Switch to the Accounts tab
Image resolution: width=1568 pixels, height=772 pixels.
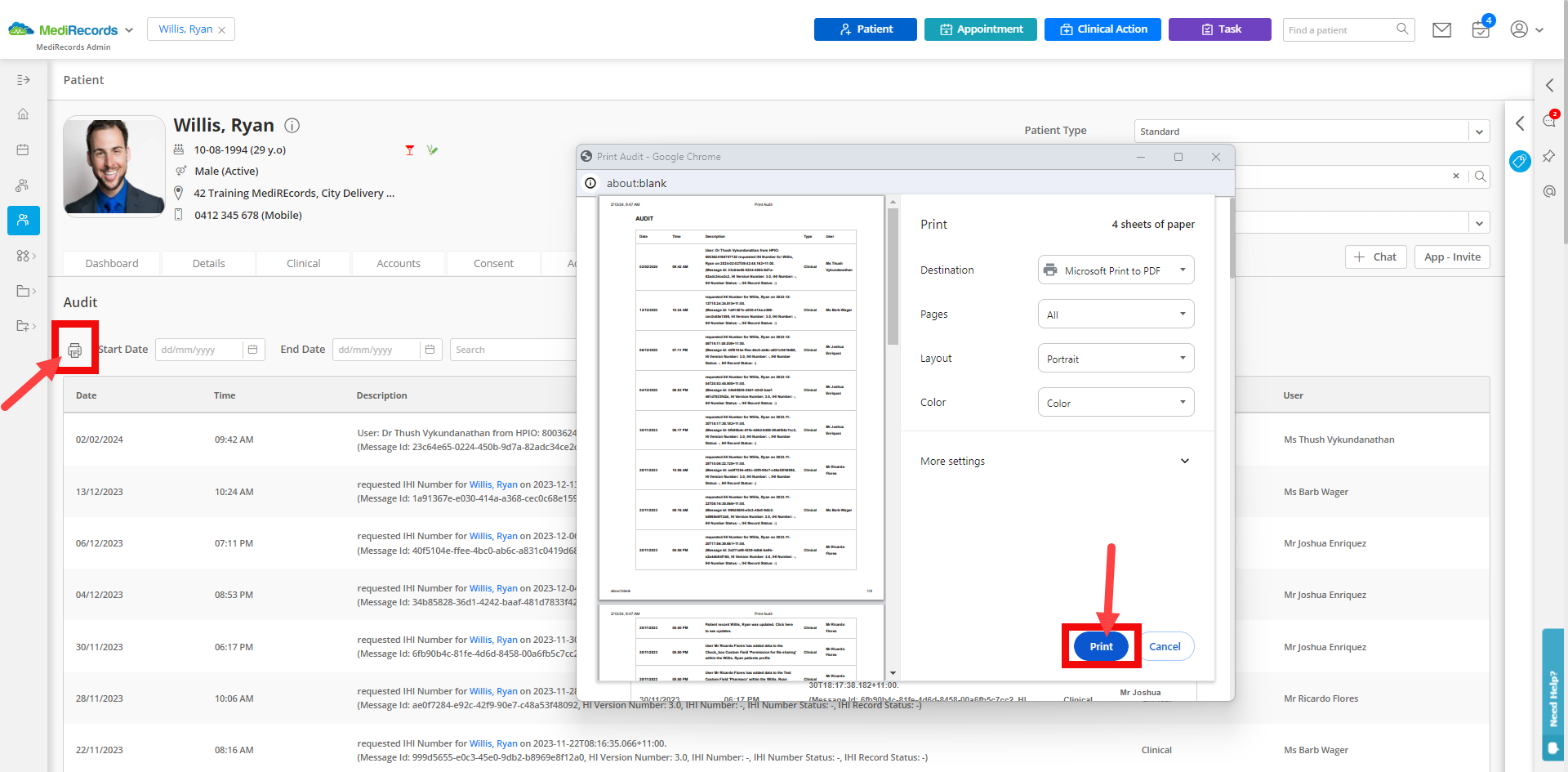pos(398,263)
